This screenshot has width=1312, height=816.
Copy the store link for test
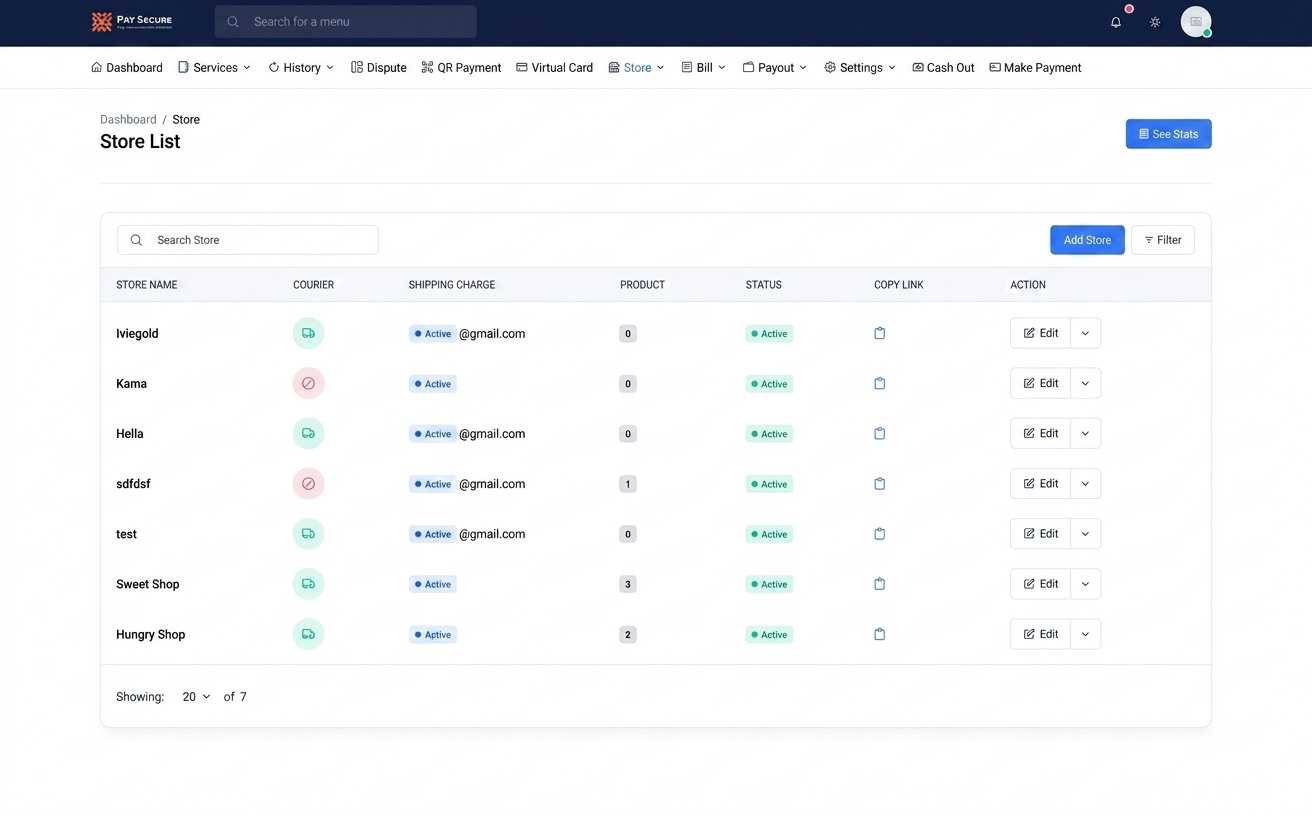pyautogui.click(x=880, y=533)
